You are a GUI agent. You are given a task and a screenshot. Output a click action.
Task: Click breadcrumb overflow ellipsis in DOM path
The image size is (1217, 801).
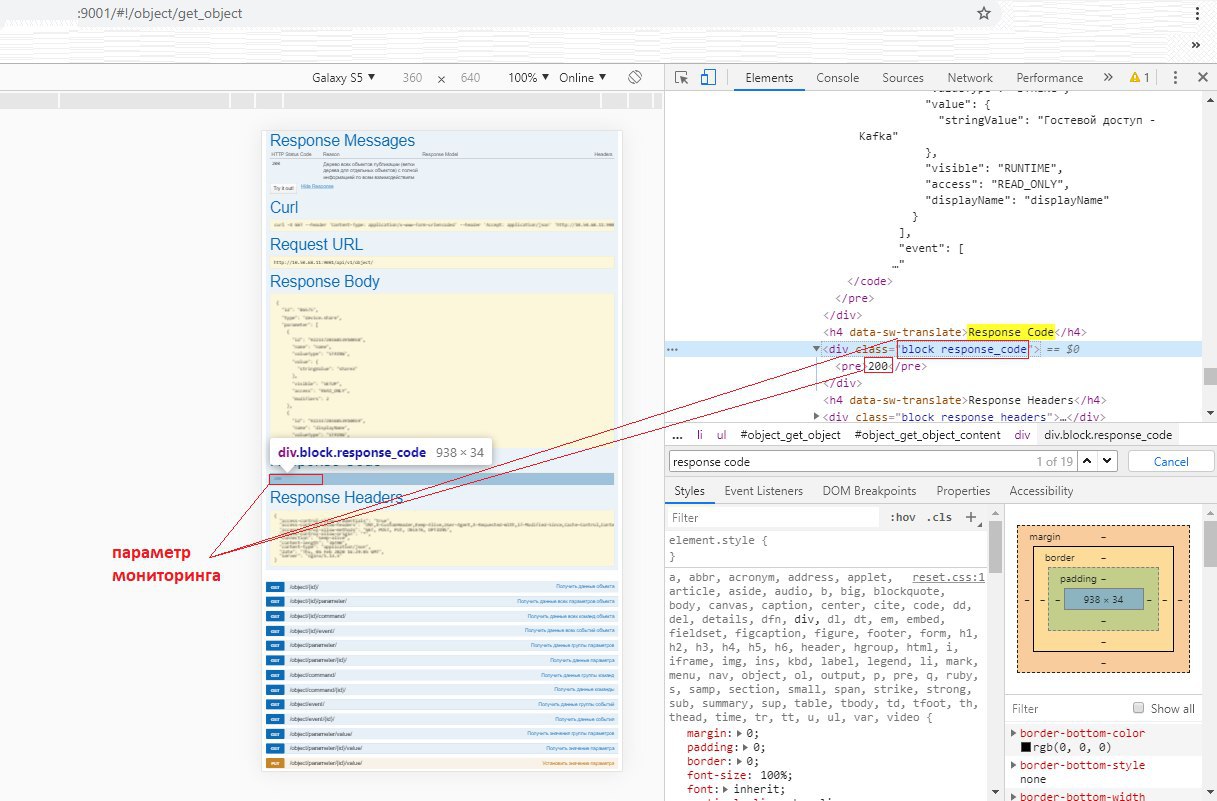pyautogui.click(x=677, y=435)
